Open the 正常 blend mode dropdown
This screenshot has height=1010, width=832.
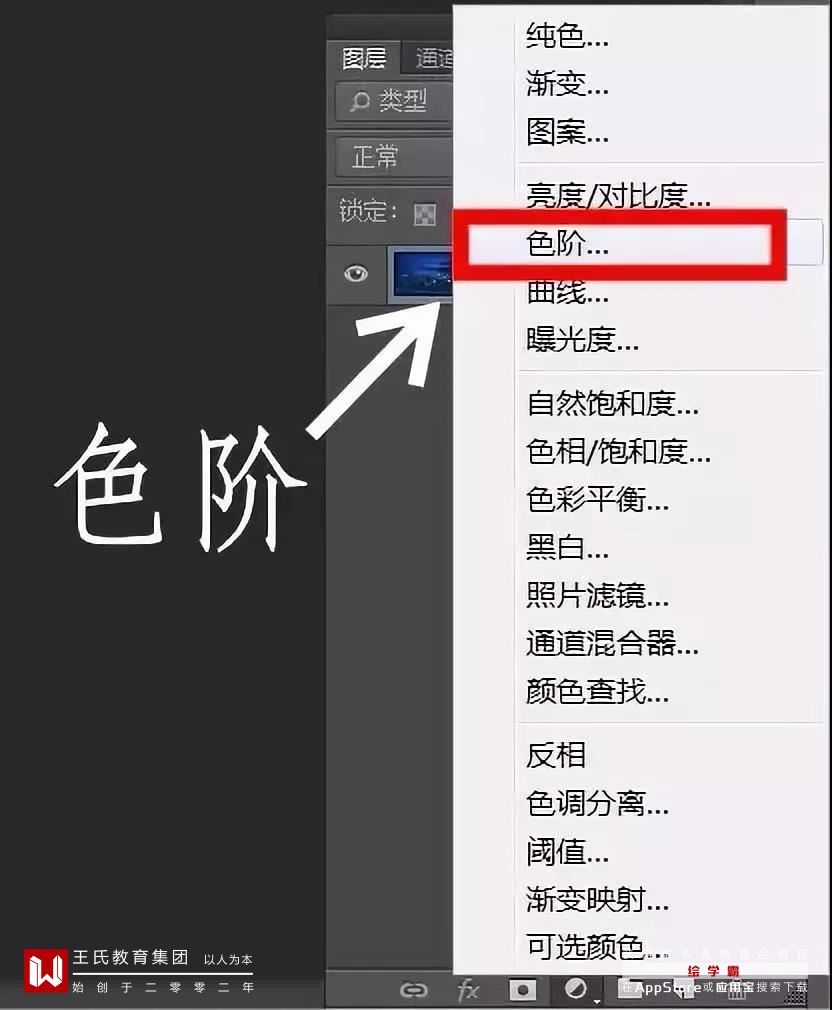click(x=393, y=157)
